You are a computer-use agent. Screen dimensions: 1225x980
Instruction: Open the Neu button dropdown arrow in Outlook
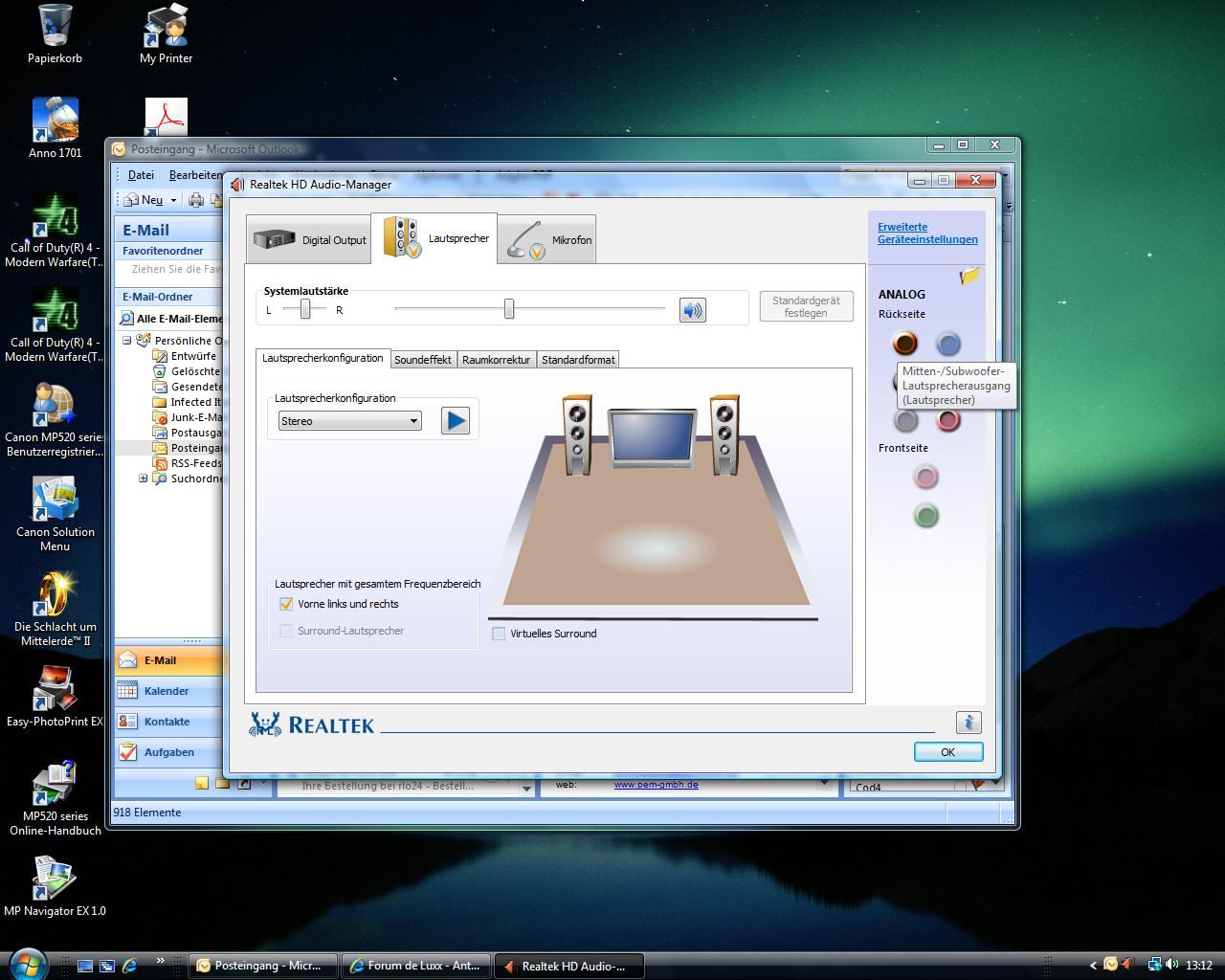tap(173, 200)
